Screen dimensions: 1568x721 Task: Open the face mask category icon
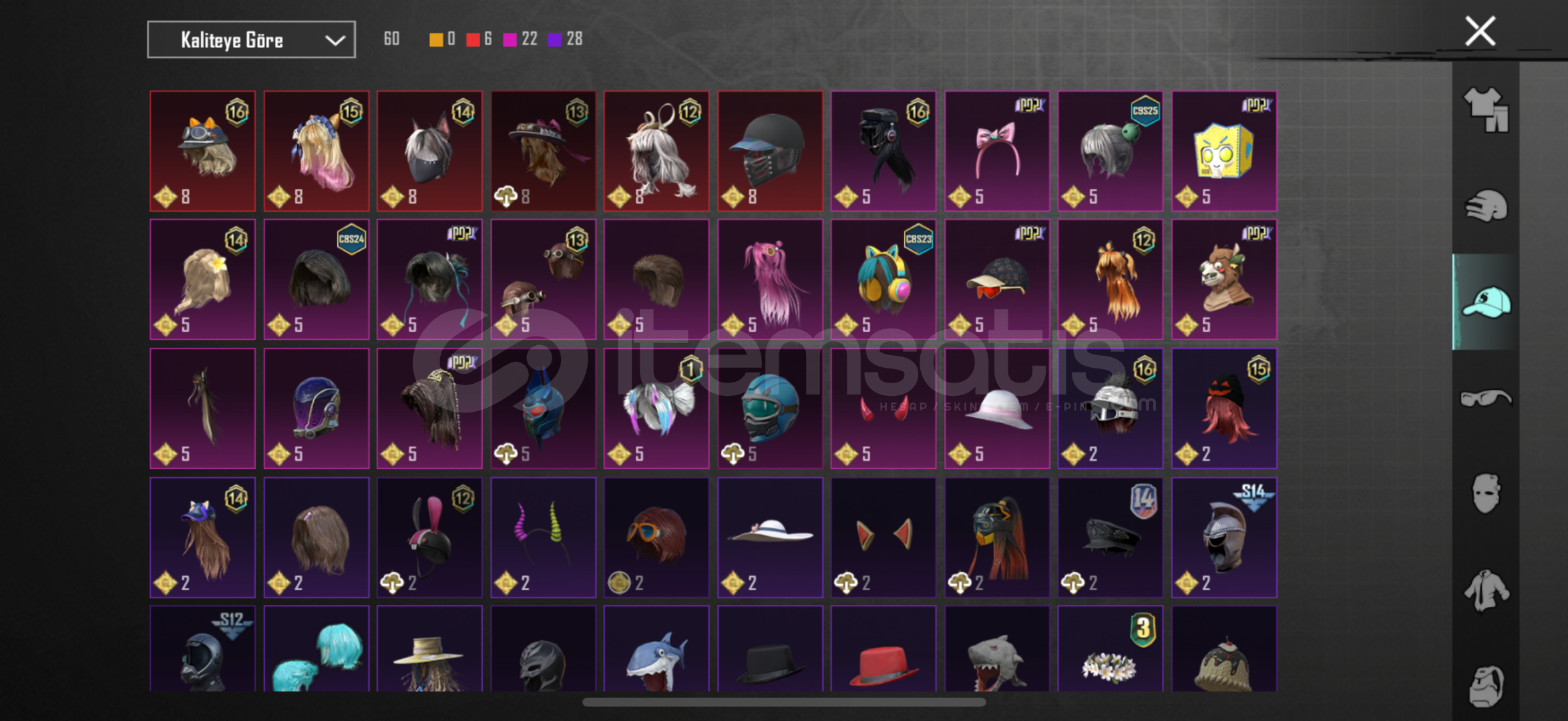(1486, 494)
